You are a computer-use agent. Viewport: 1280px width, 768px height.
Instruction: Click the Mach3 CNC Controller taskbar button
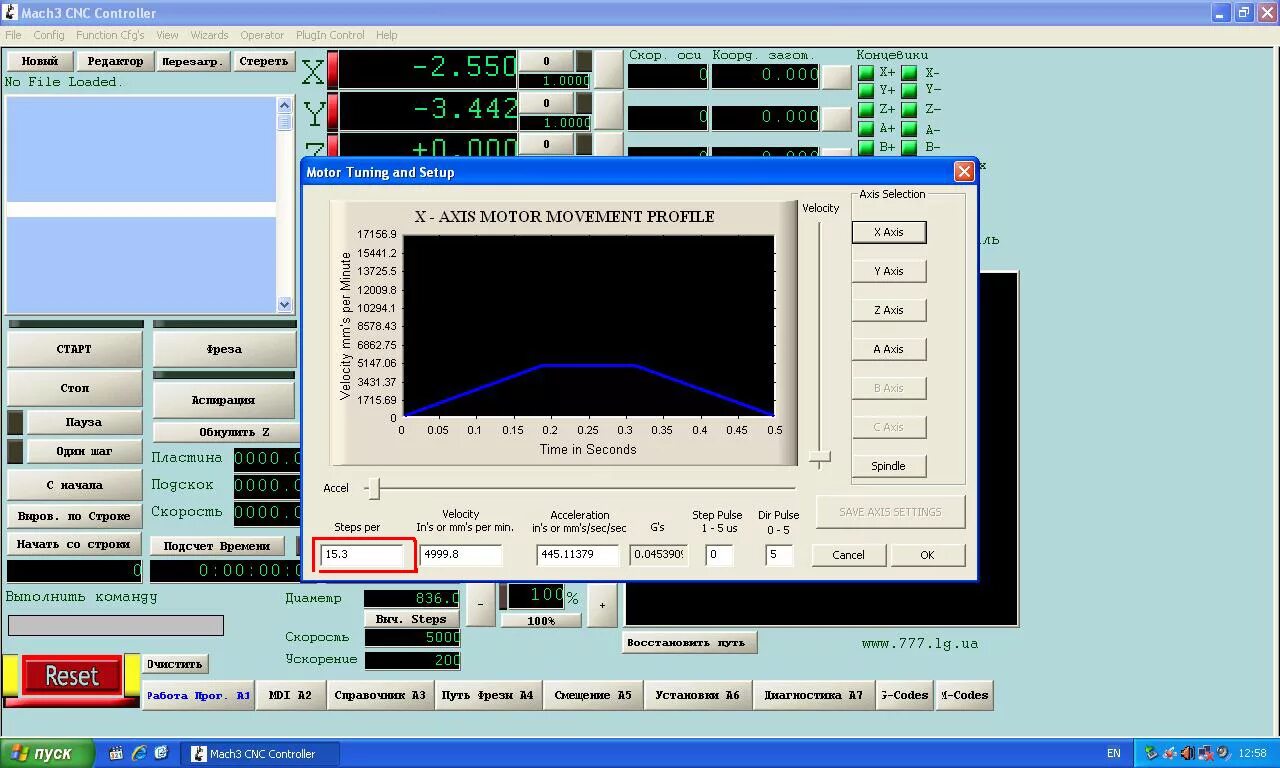[x=260, y=753]
